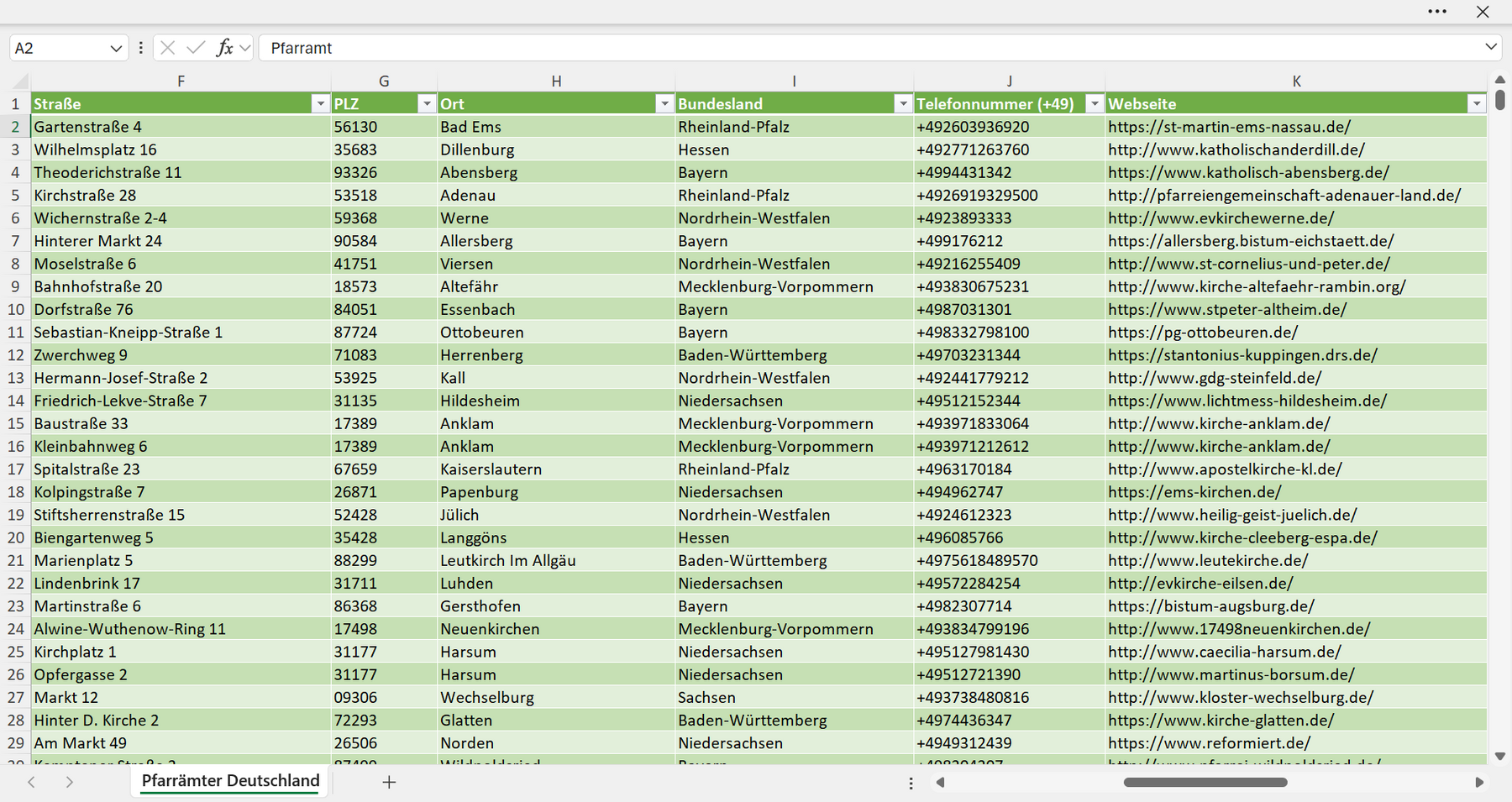Go to next sheet arrow
Image resolution: width=1512 pixels, height=802 pixels.
click(x=69, y=782)
